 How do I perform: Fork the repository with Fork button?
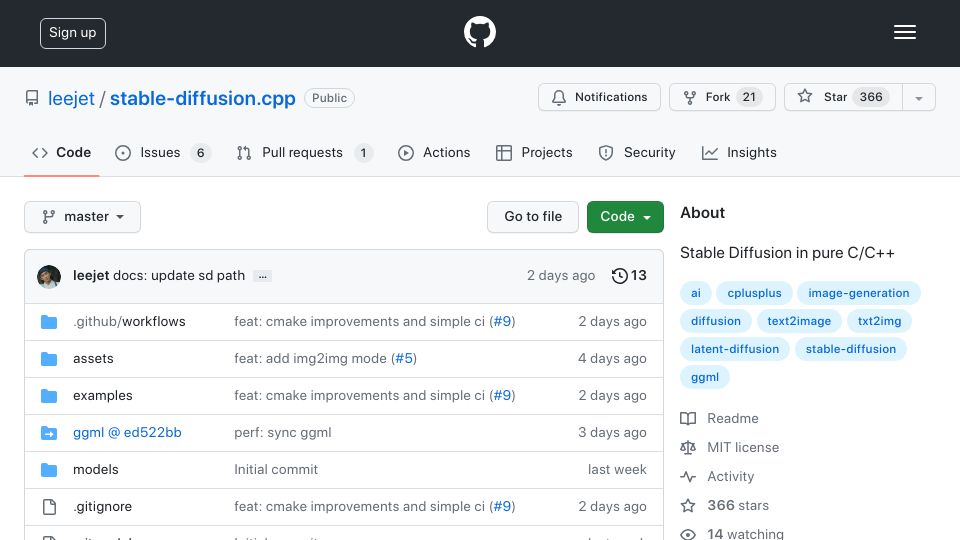[x=722, y=97]
